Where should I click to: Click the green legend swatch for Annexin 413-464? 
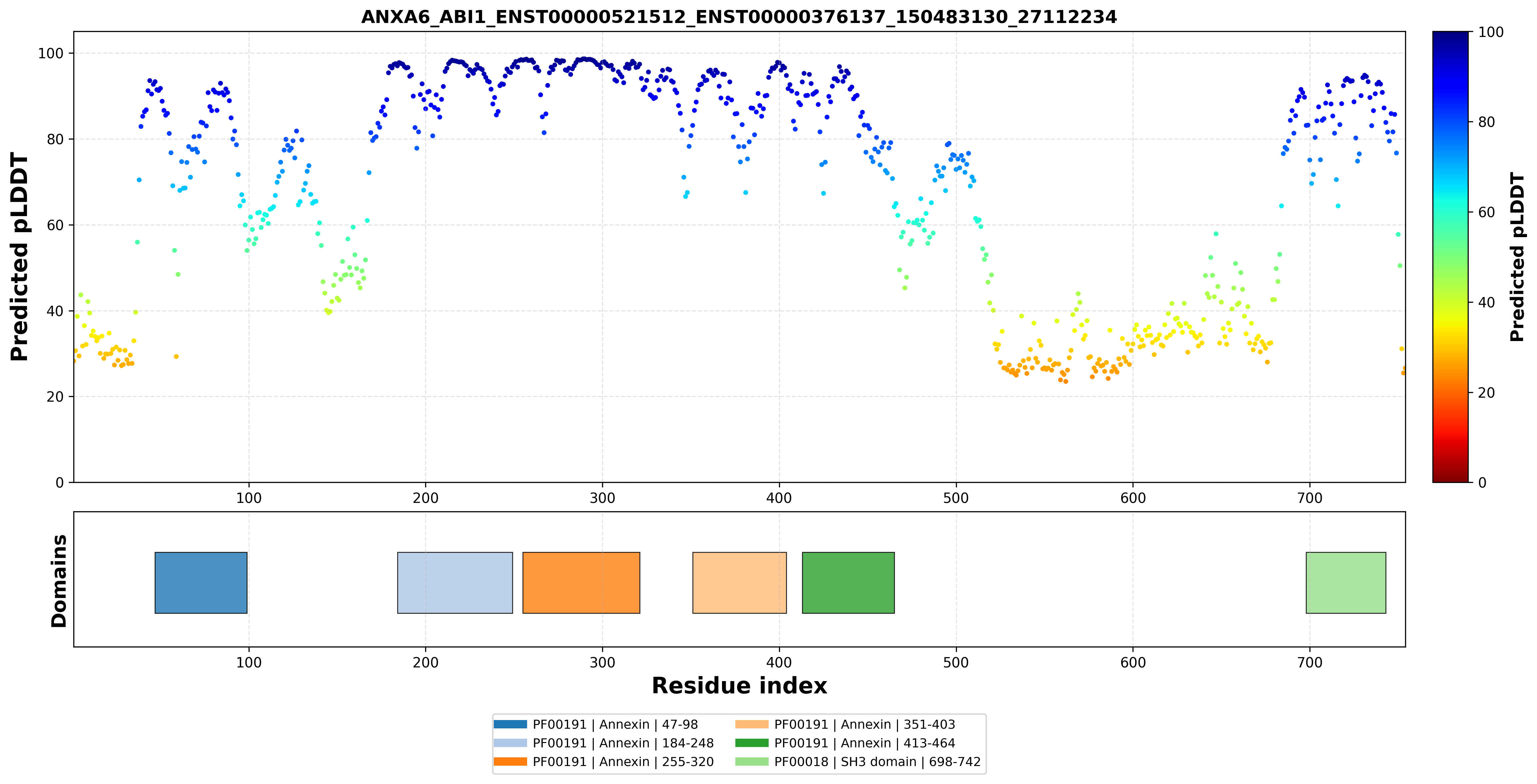tap(752, 743)
